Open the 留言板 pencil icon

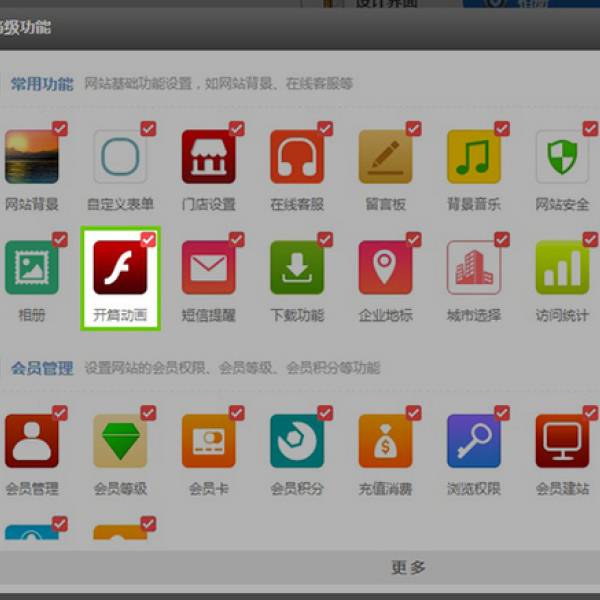(x=385, y=157)
